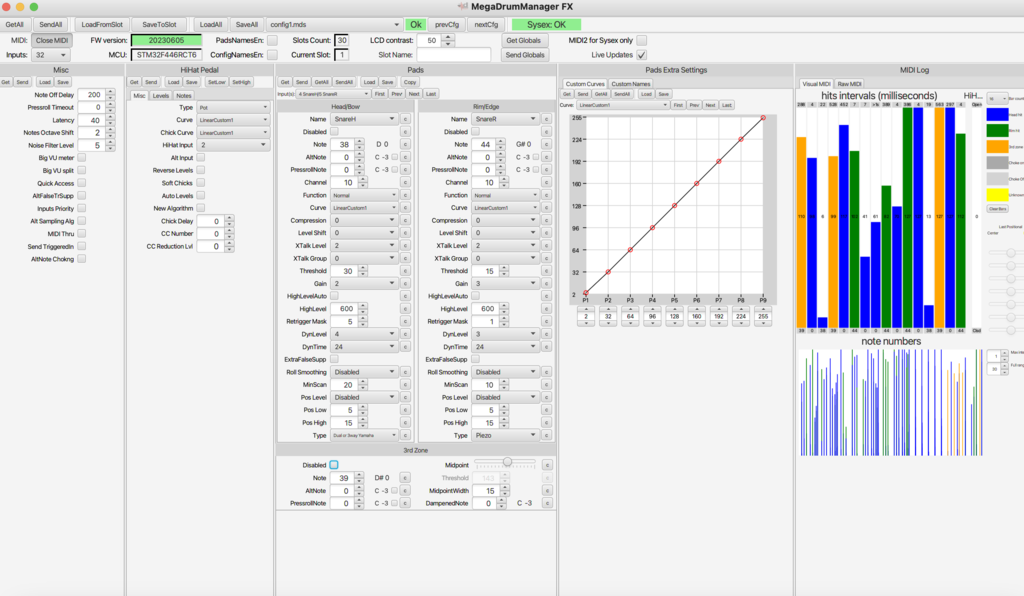Click the 'c' button beside Head/Bow Function

pos(405,195)
